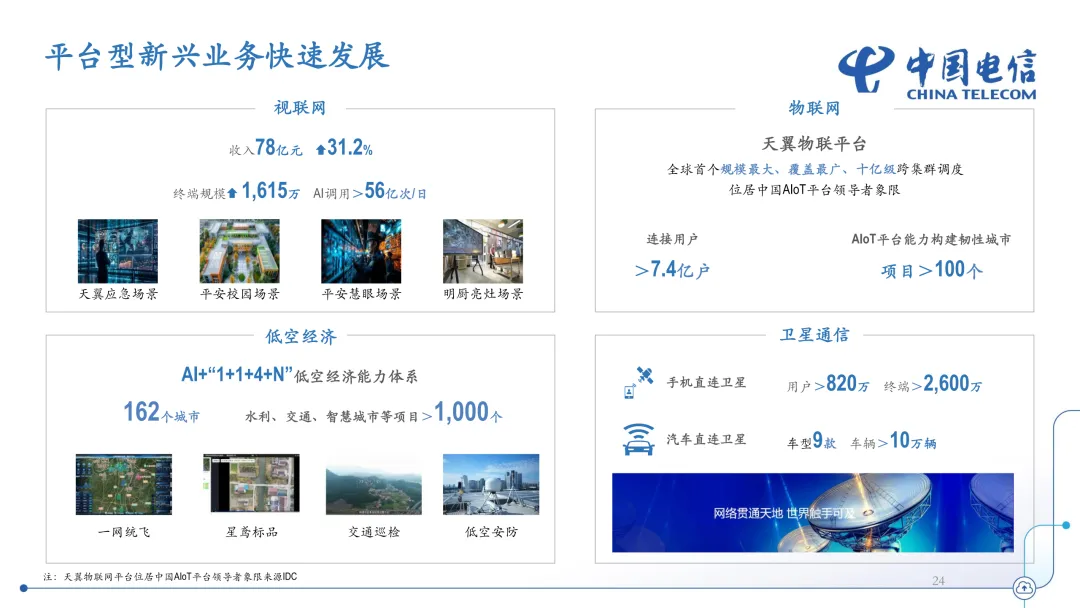Select the AIoT平台能力构建韧性城市 label
This screenshot has height=608, width=1080.
pyautogui.click(x=931, y=239)
